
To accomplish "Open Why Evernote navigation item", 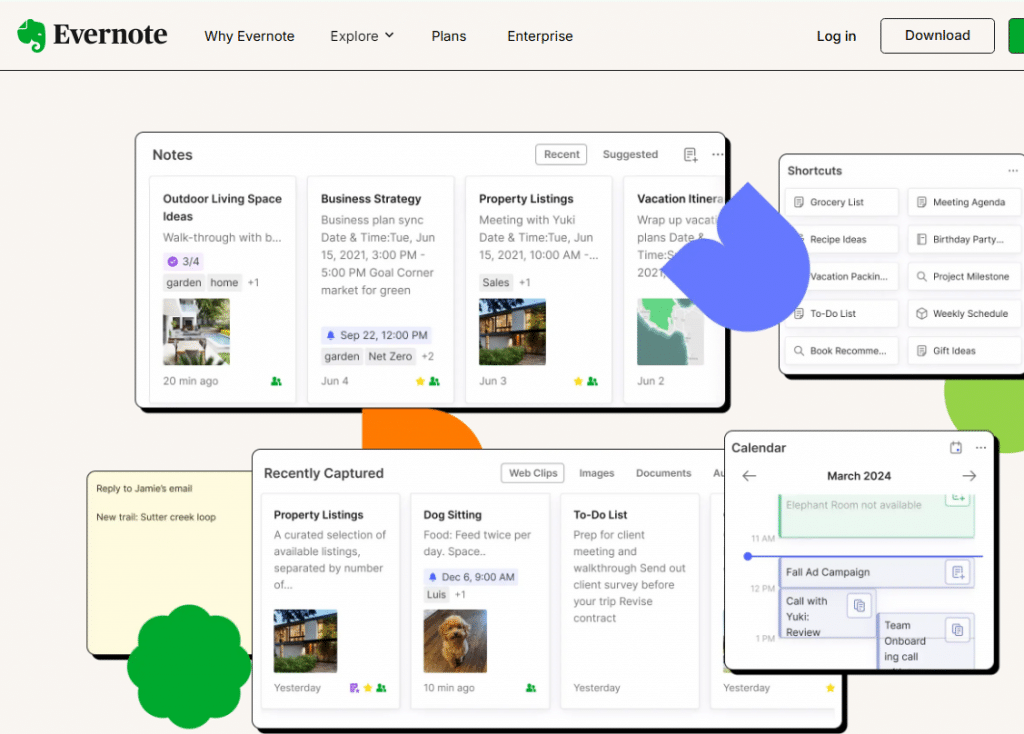I will 249,36.
